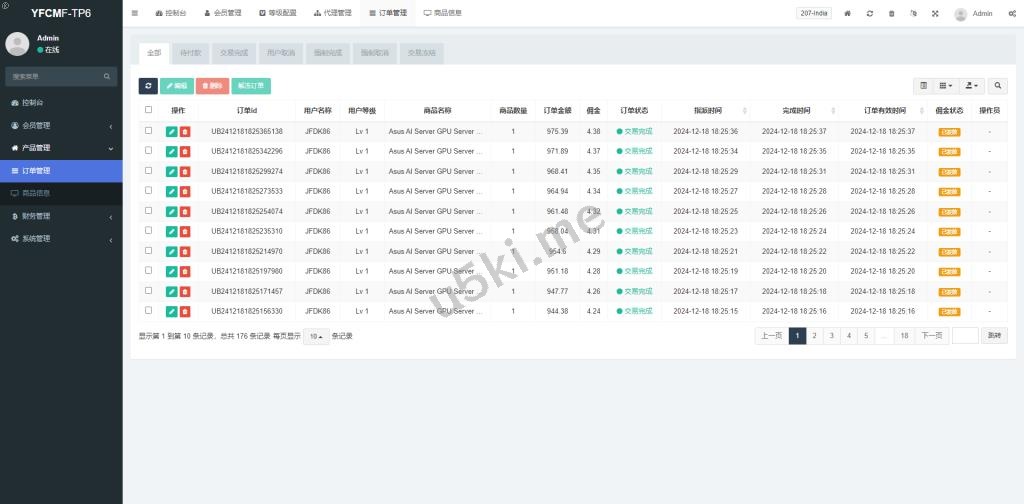
Task: Click the settings gears icon at top right
Action: pyautogui.click(x=1012, y=14)
